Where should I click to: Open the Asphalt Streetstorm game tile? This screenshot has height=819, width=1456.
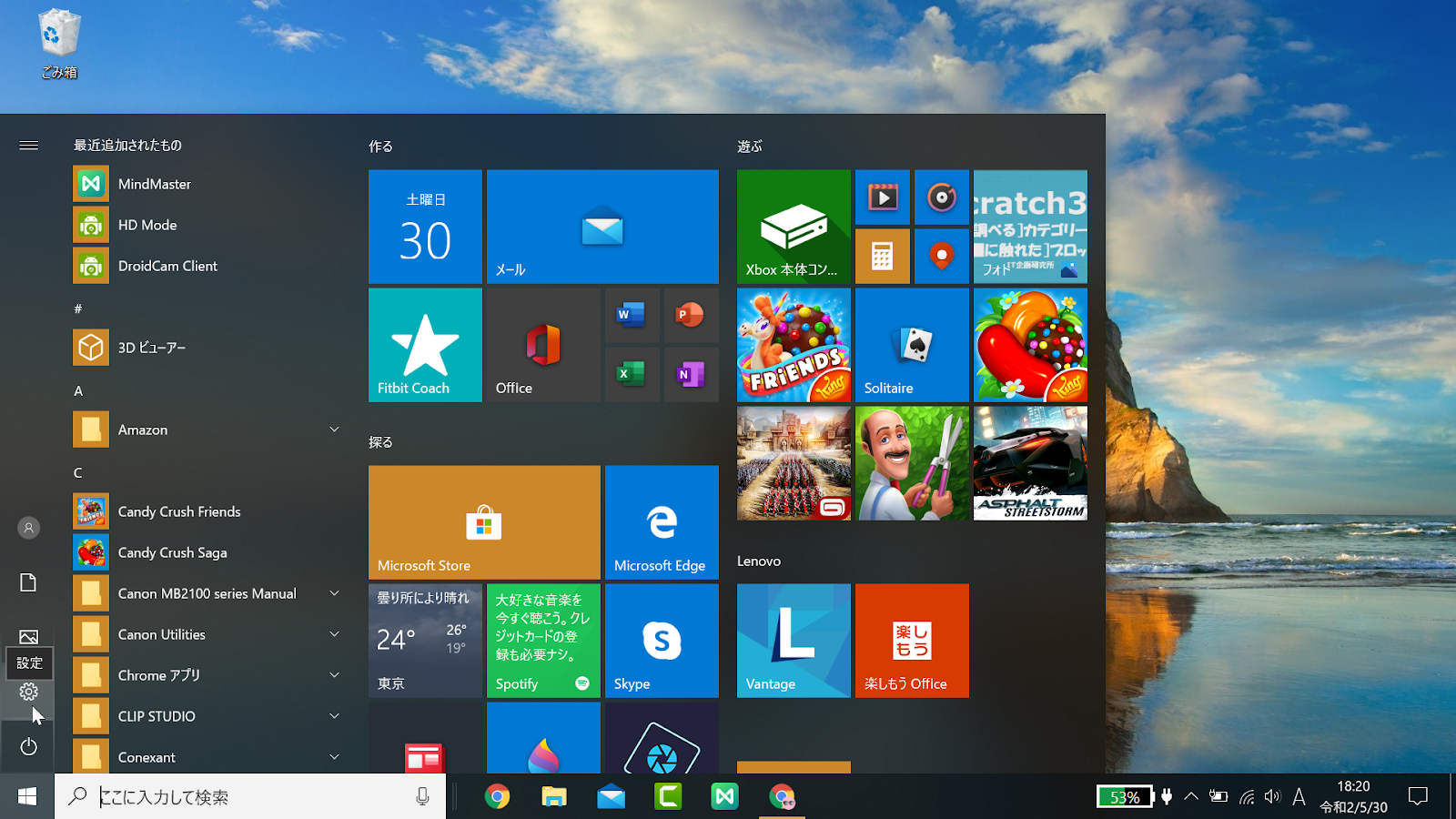click(x=1030, y=463)
